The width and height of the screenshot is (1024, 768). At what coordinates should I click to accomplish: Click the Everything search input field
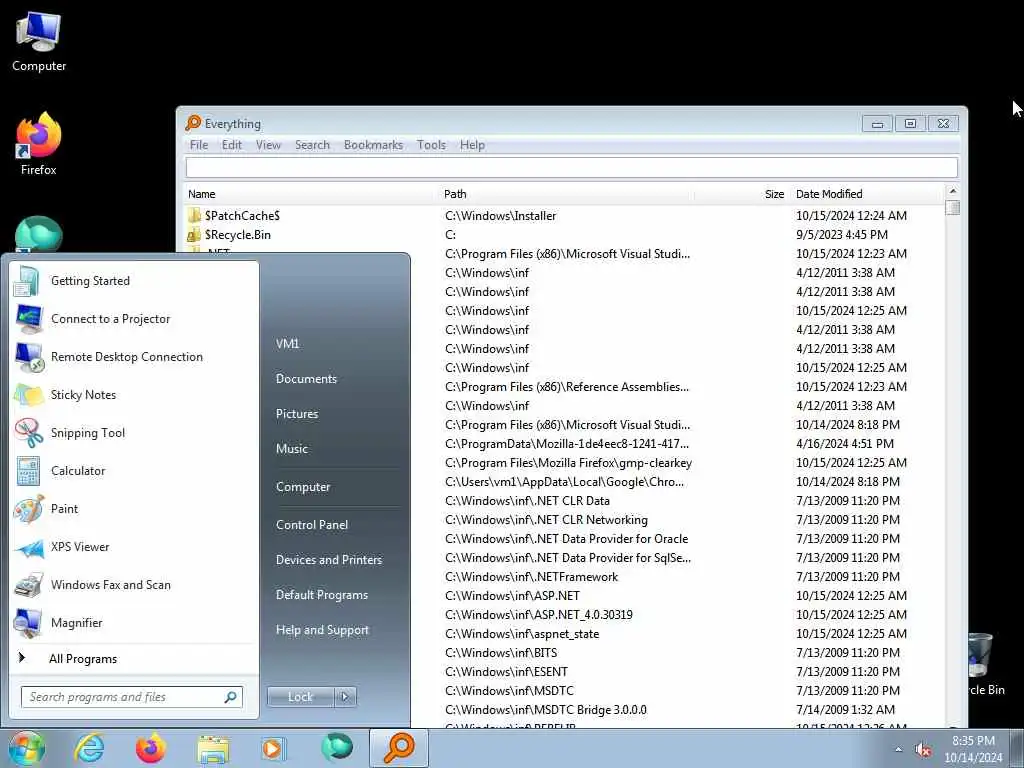point(571,167)
